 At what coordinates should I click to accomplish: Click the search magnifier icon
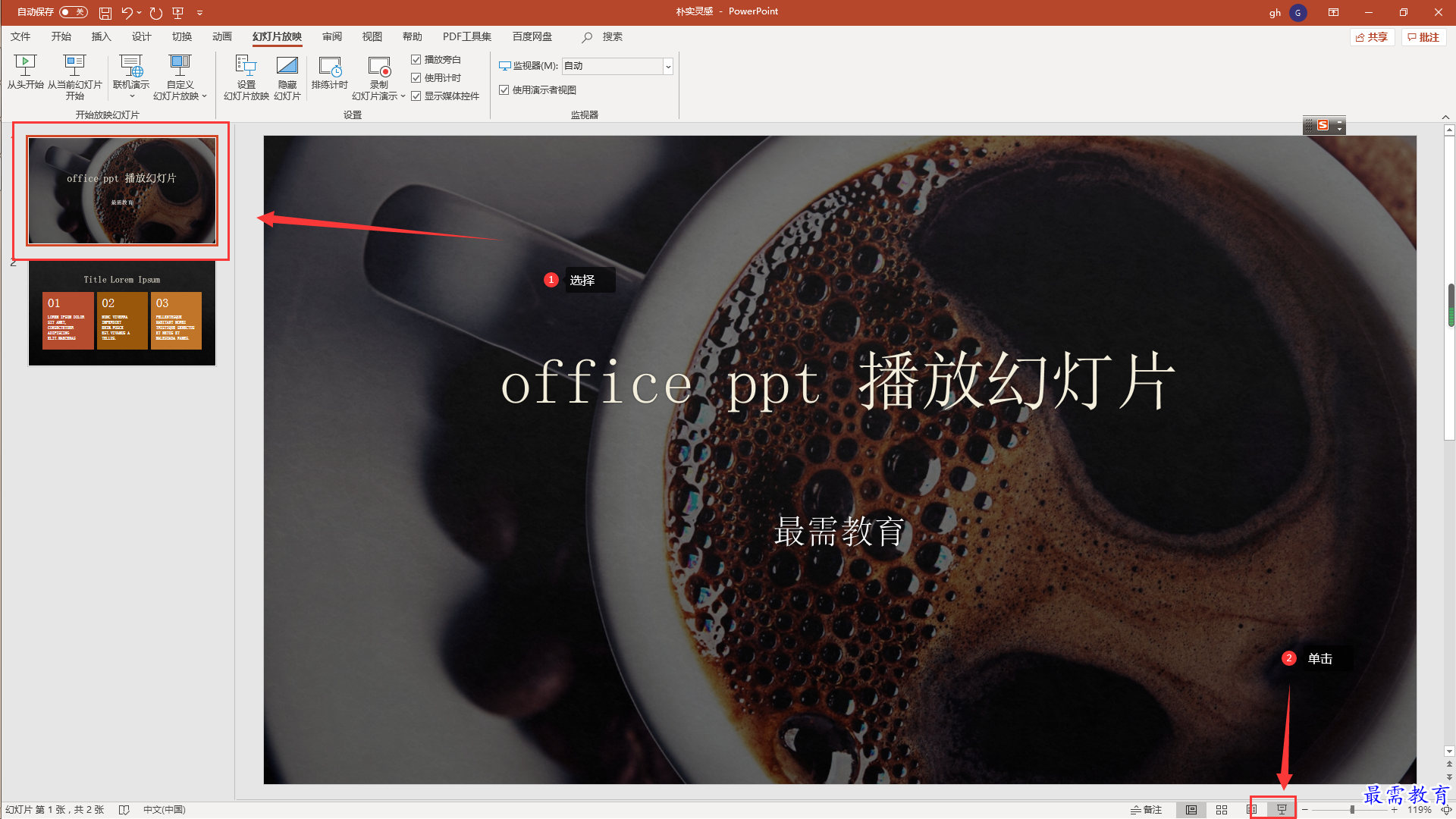[587, 37]
